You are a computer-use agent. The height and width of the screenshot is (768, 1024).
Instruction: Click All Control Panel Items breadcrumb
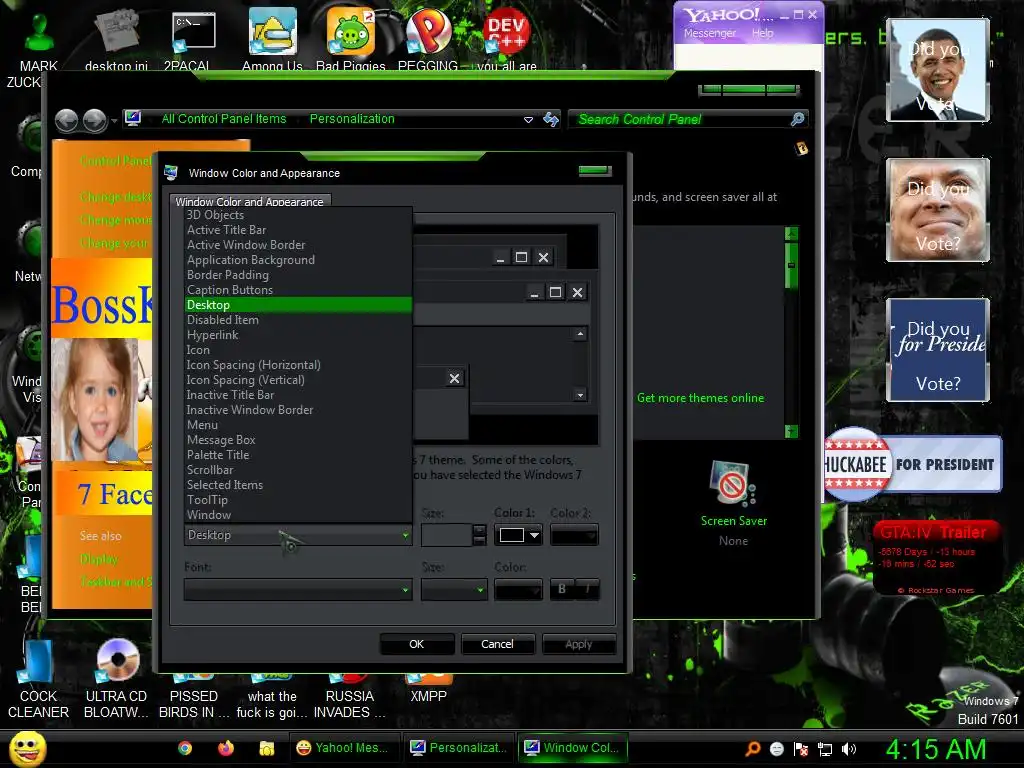(x=224, y=119)
